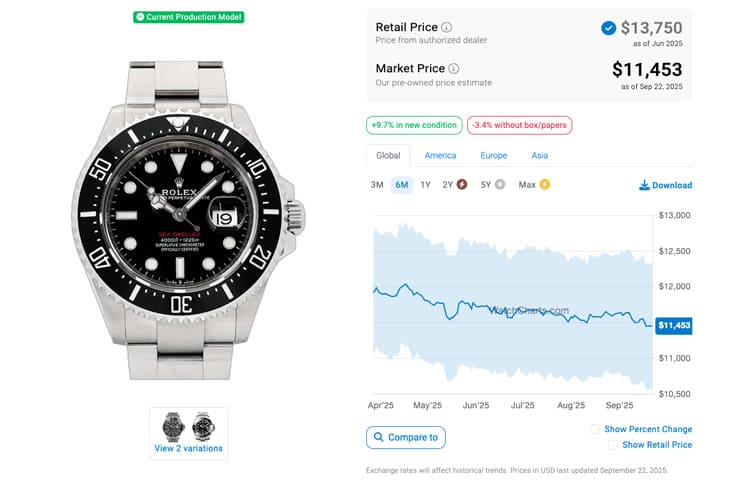This screenshot has width=730, height=483.
Task: Tick the Show Retail Price checkbox
Action: click(613, 445)
